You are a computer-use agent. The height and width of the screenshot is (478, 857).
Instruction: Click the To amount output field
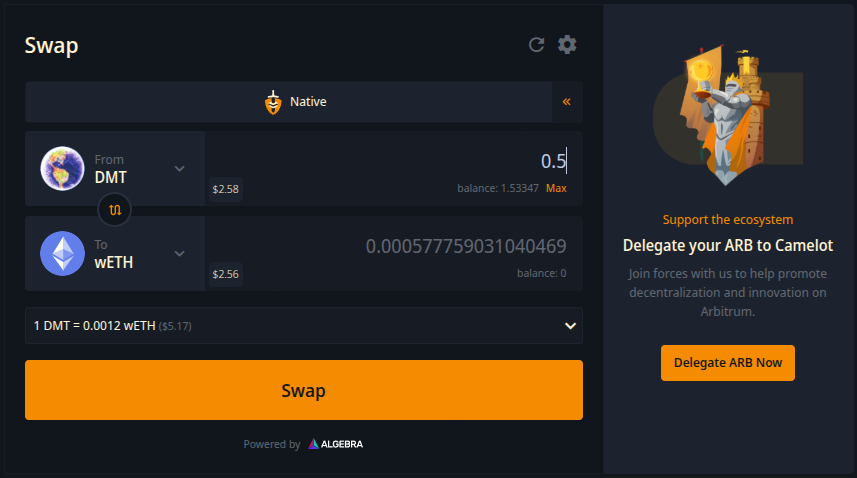[466, 246]
